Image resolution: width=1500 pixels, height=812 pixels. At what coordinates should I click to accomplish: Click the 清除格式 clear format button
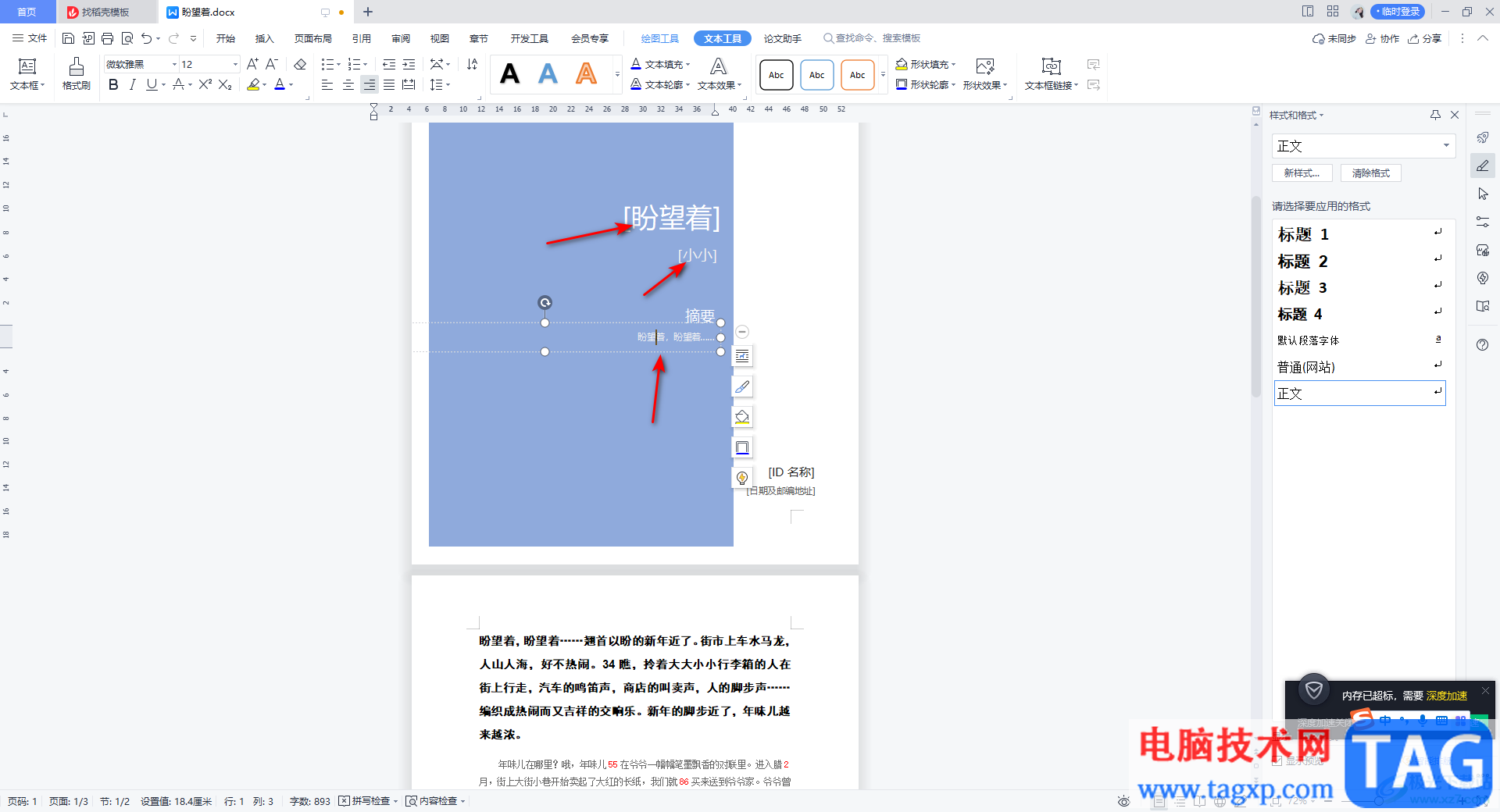click(x=1371, y=173)
